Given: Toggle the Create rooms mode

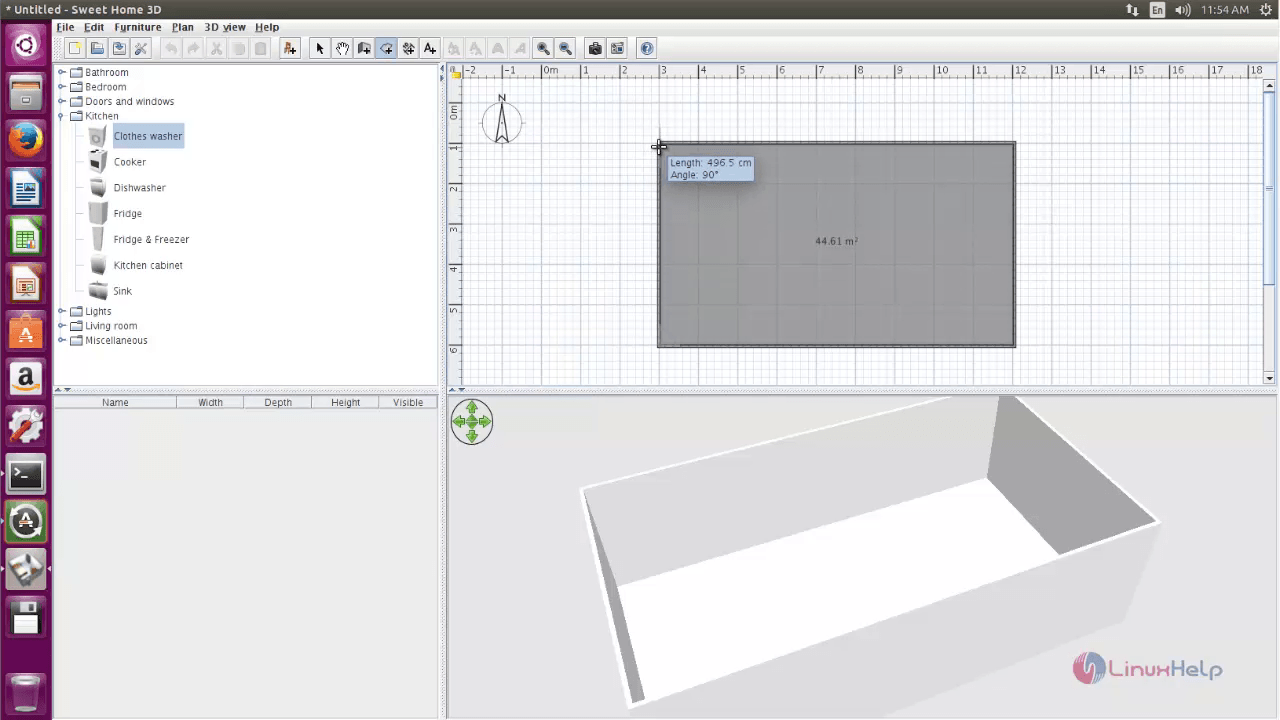Looking at the screenshot, I should pos(386,48).
